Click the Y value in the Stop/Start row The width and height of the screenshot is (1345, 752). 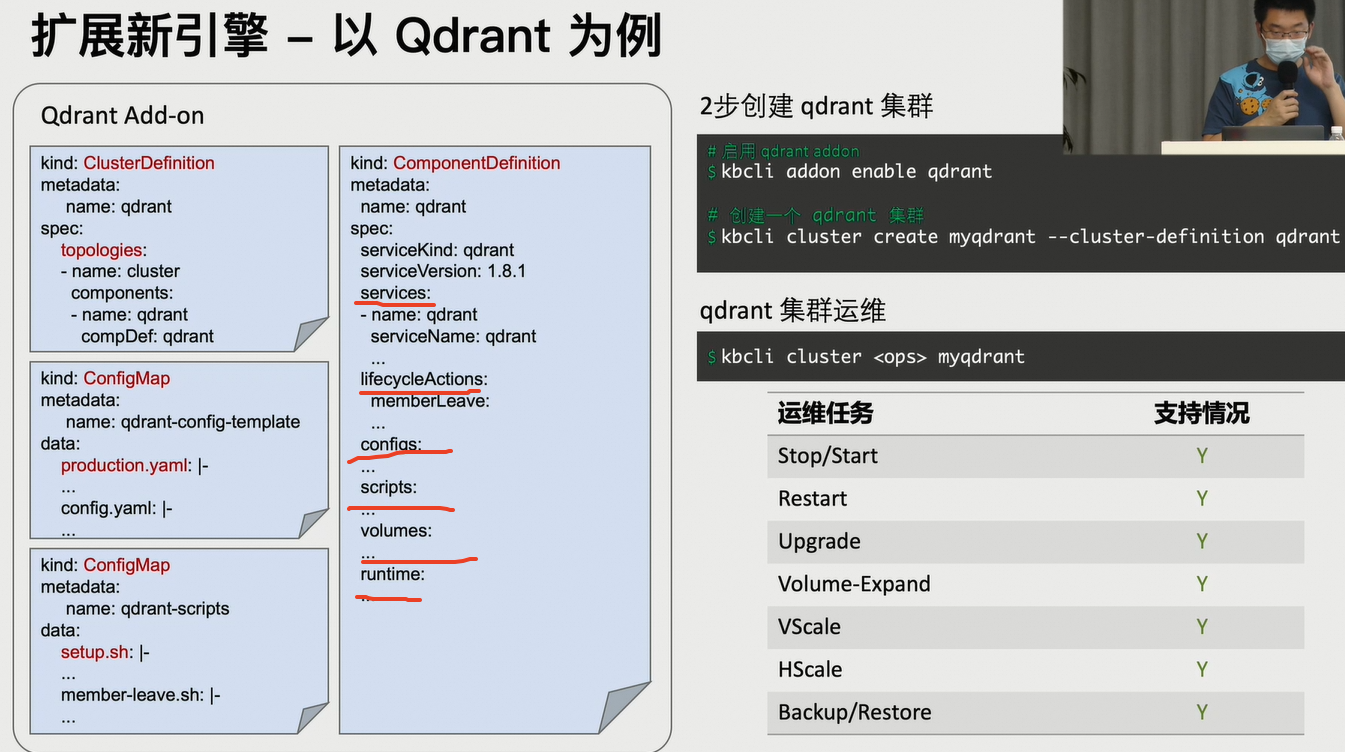1202,456
